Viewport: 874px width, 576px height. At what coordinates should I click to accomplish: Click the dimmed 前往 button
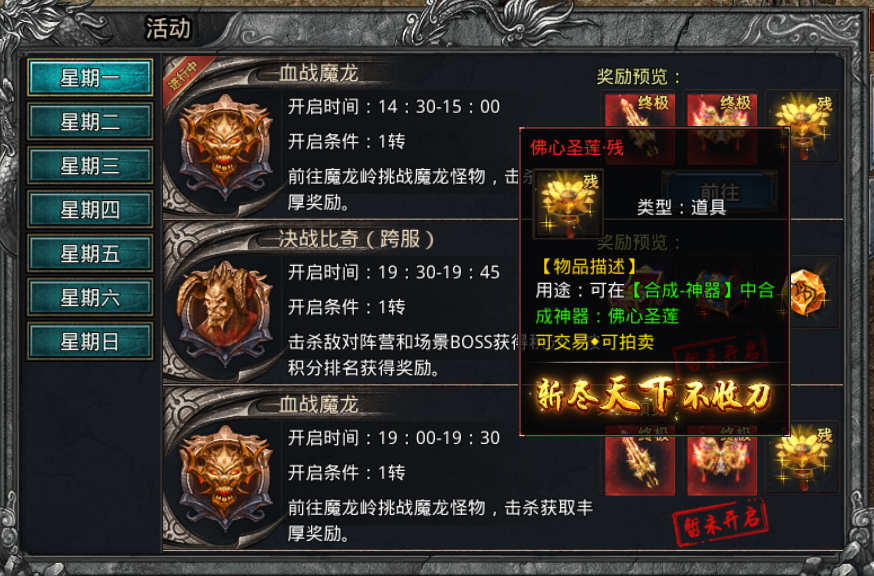(720, 191)
